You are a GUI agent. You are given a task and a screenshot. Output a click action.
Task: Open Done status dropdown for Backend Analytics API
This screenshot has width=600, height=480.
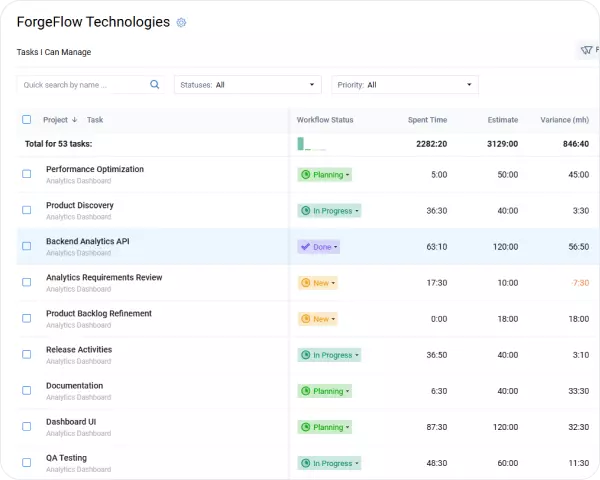click(318, 247)
